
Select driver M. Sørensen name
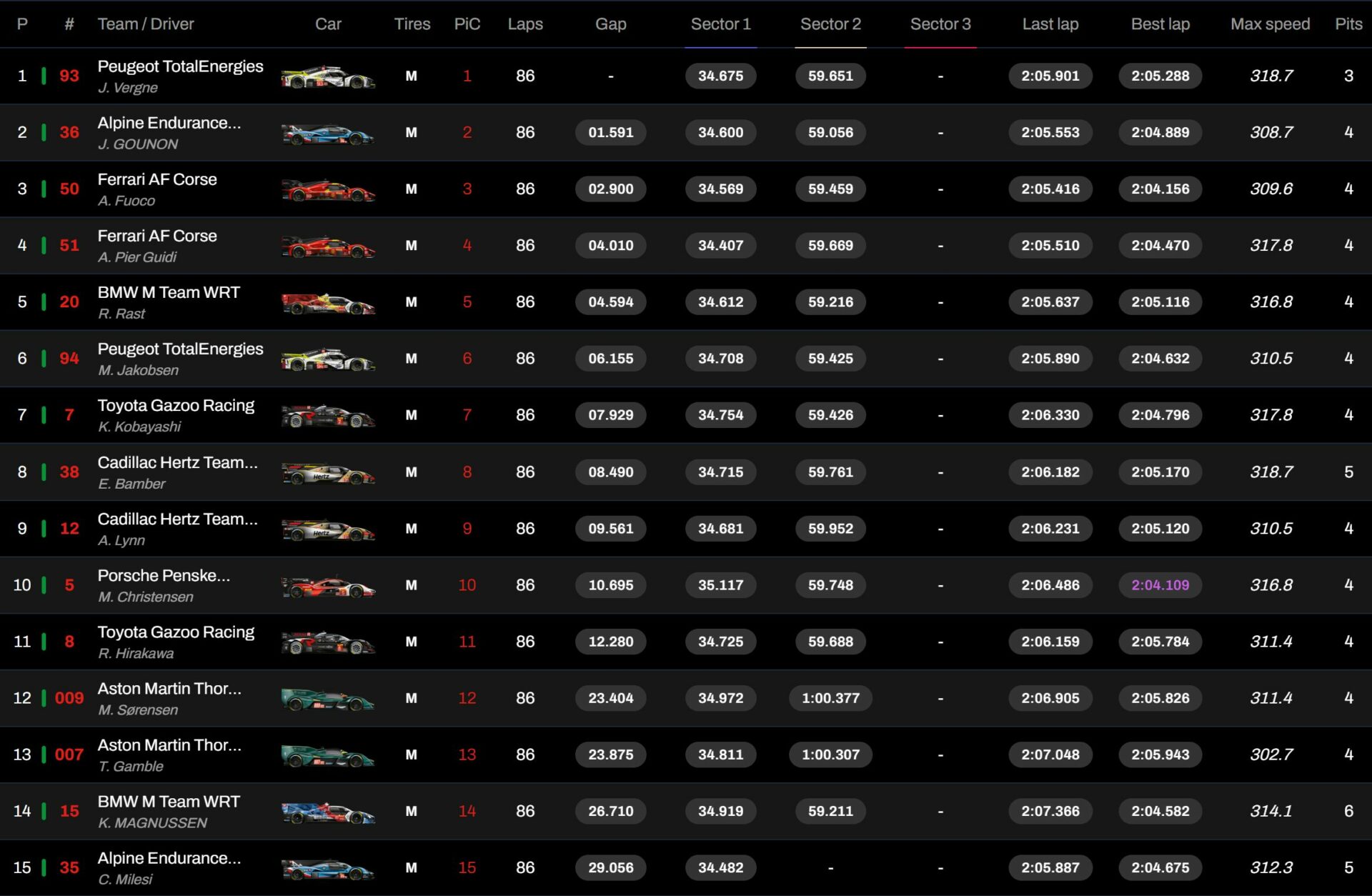click(138, 710)
